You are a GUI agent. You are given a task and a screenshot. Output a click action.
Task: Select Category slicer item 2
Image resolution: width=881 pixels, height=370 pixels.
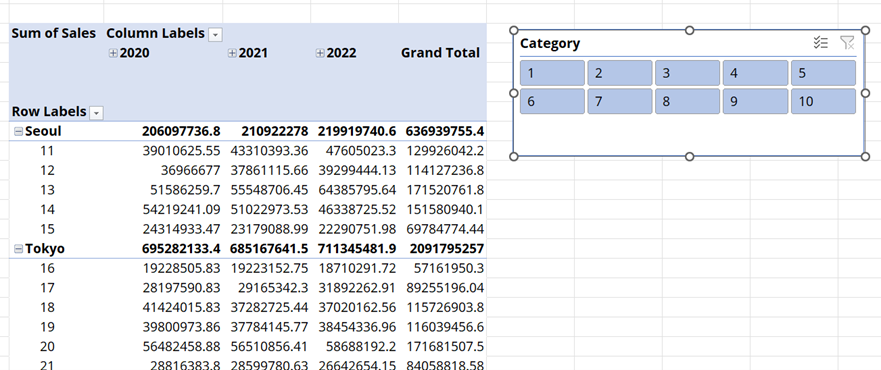620,73
